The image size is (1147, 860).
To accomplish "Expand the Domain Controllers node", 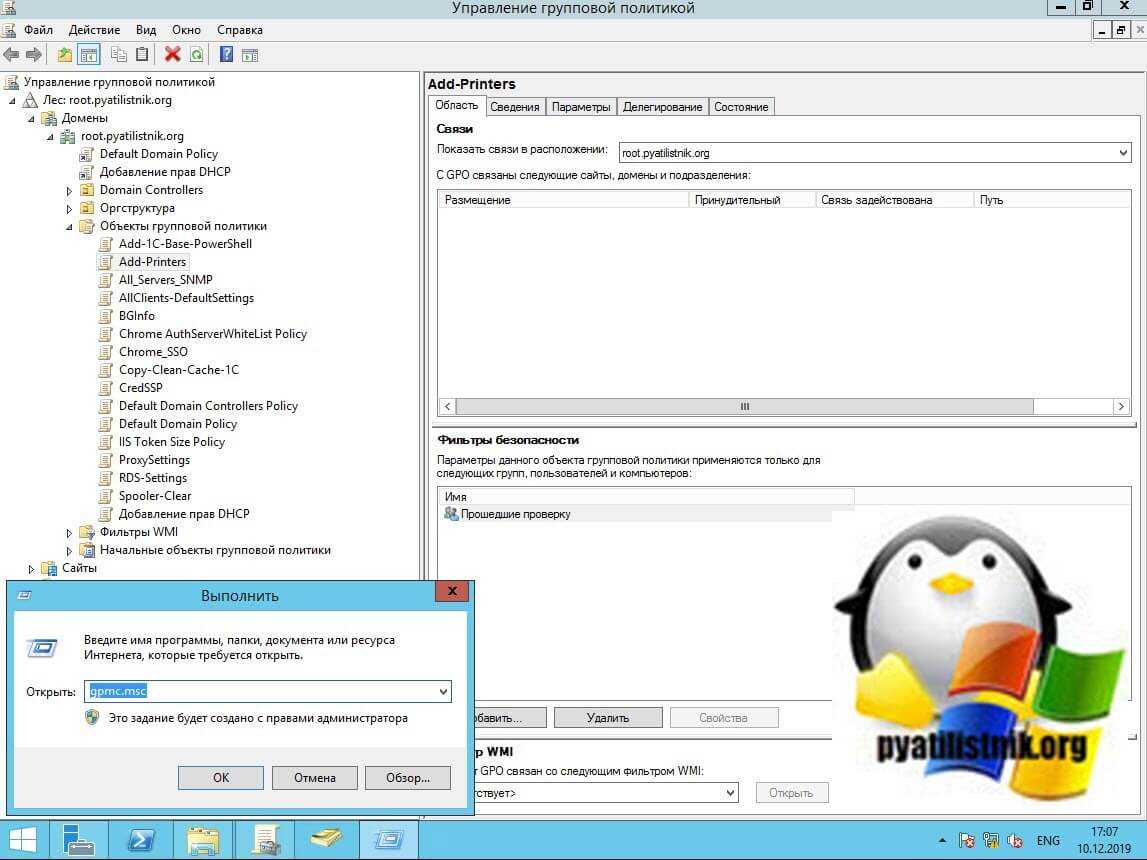I will coord(70,191).
